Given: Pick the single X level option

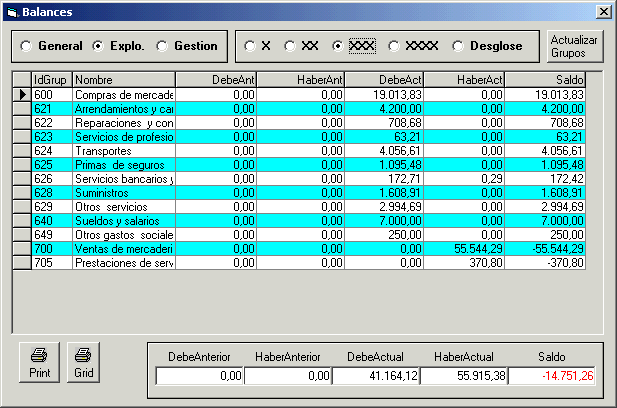Looking at the screenshot, I should click(250, 46).
